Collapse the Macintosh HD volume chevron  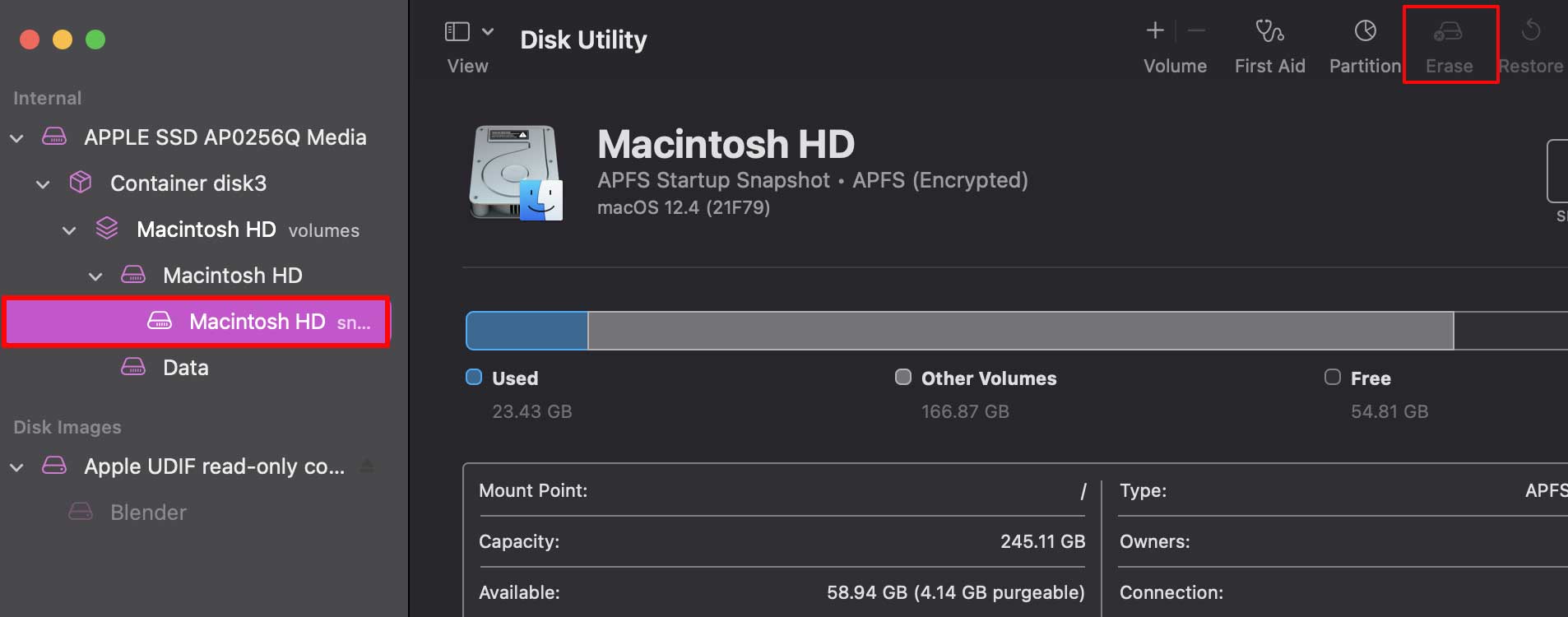point(95,276)
